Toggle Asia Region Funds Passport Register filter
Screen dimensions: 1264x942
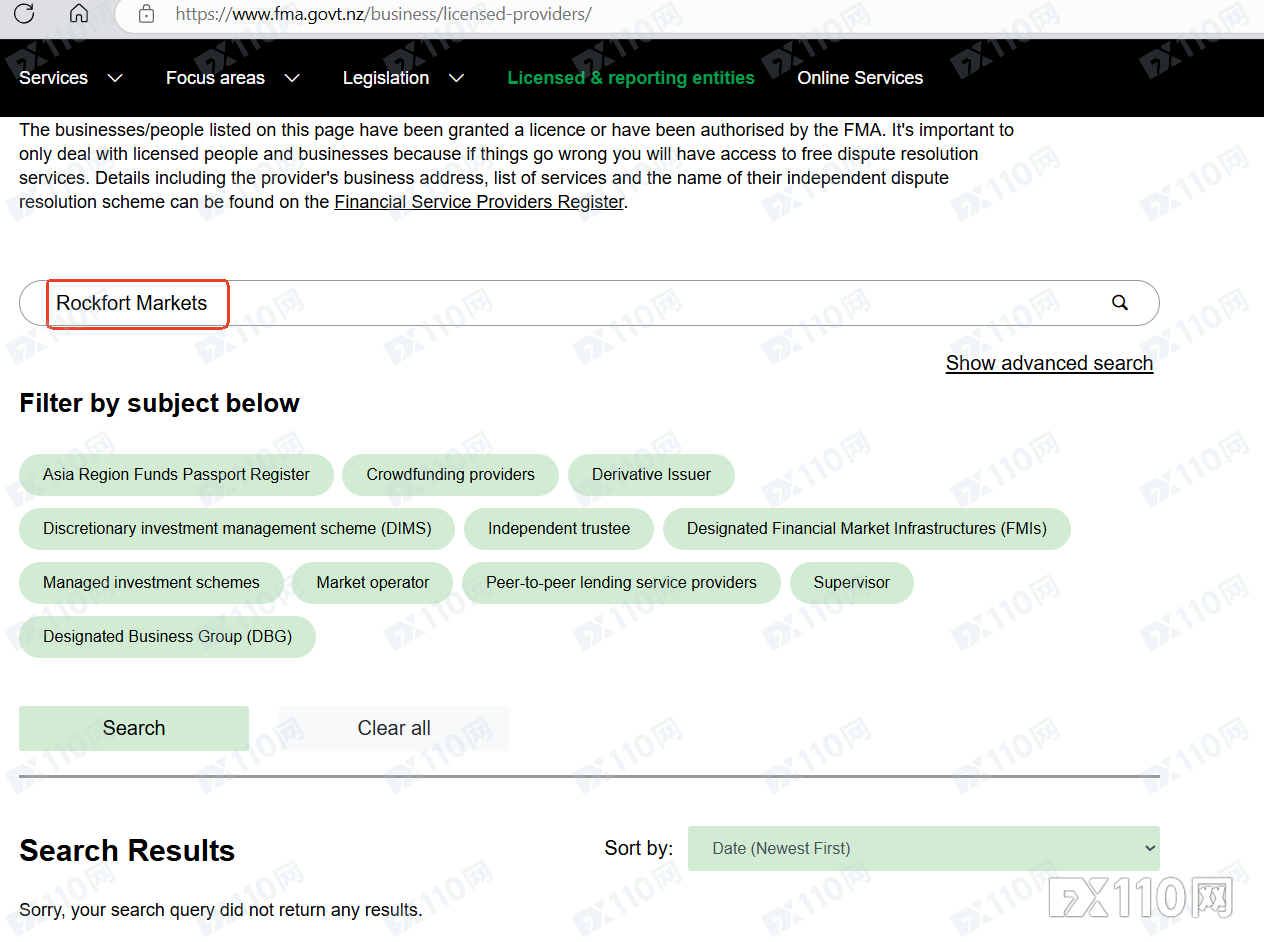click(176, 475)
